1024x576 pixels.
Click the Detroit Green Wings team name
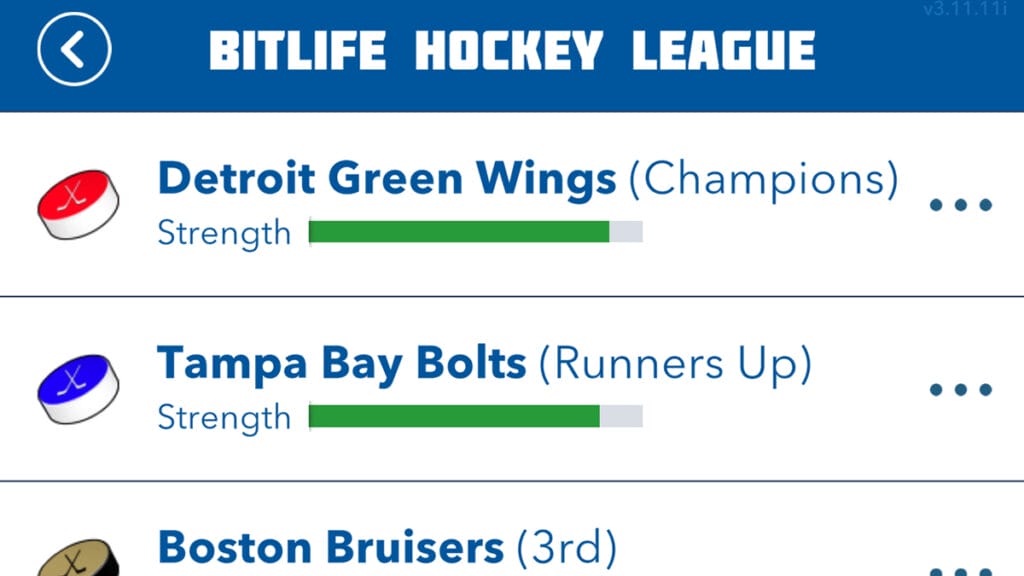[x=386, y=178]
